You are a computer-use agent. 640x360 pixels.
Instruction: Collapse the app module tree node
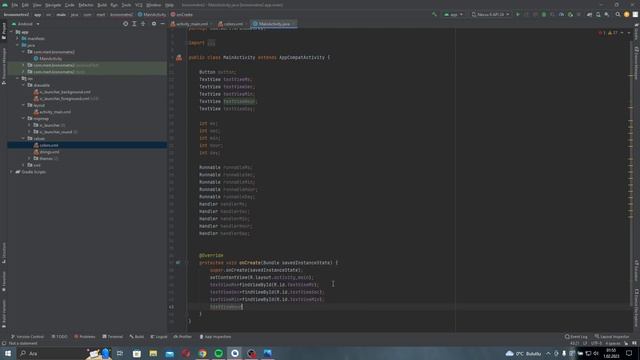coord(11,32)
